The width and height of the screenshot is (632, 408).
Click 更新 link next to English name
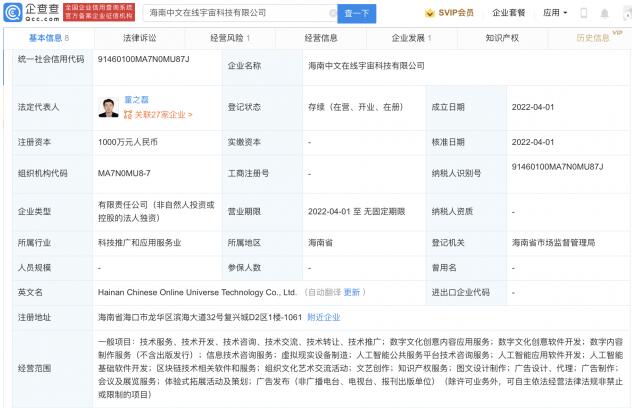(x=351, y=292)
